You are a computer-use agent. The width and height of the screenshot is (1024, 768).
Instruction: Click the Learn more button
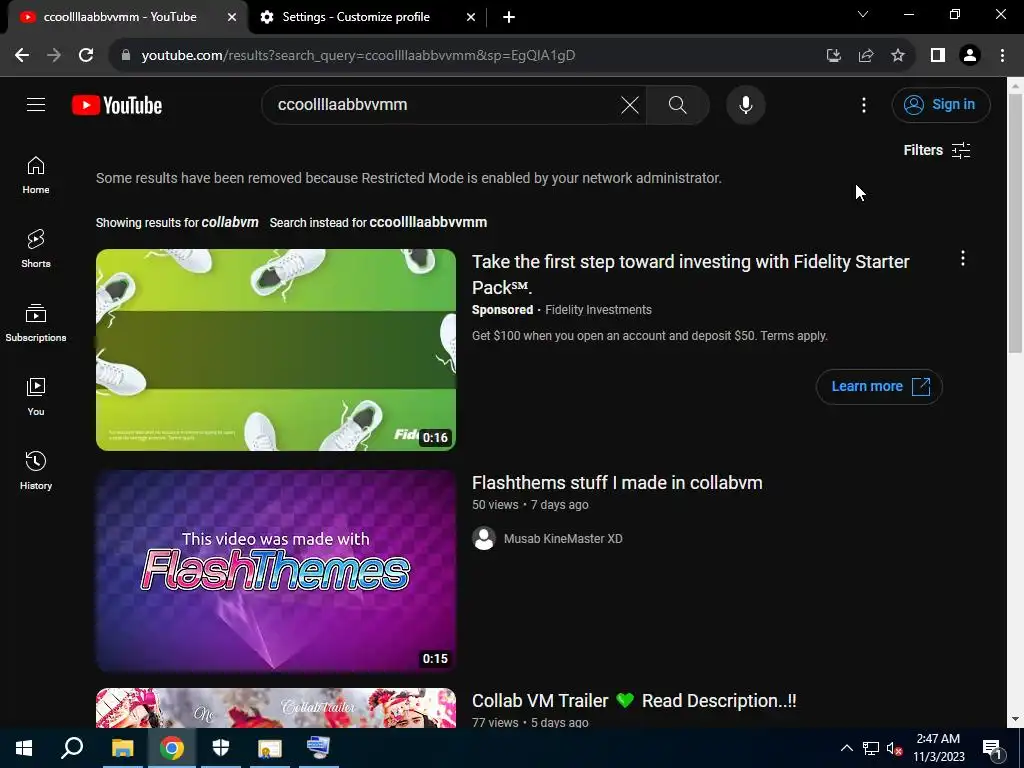pos(879,387)
